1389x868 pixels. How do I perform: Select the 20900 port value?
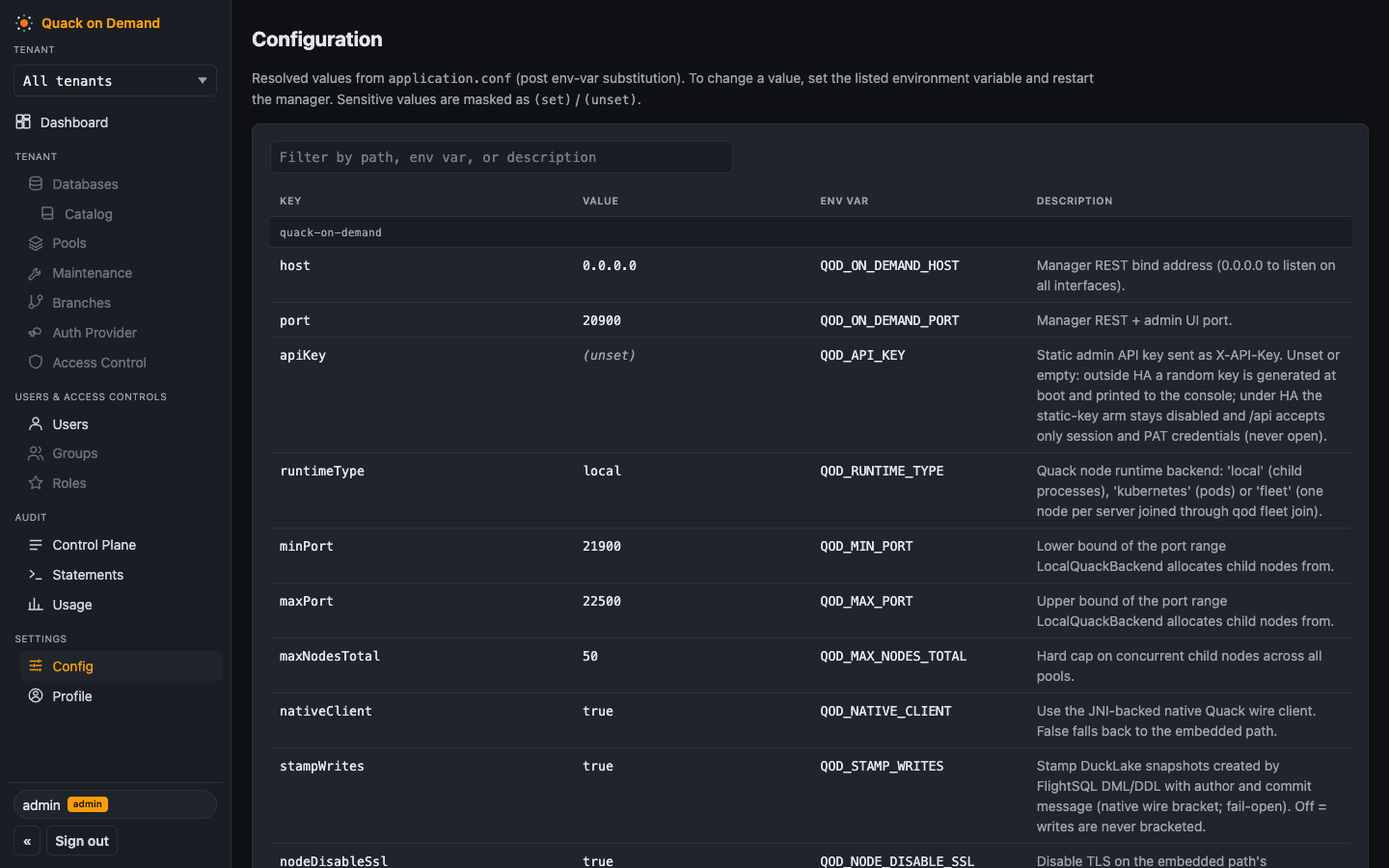tap(602, 320)
